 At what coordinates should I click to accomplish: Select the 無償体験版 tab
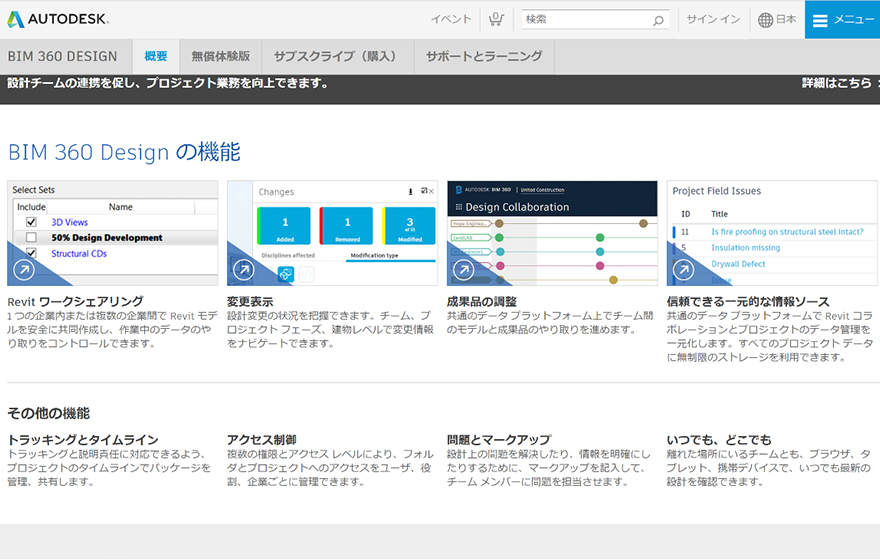(221, 56)
